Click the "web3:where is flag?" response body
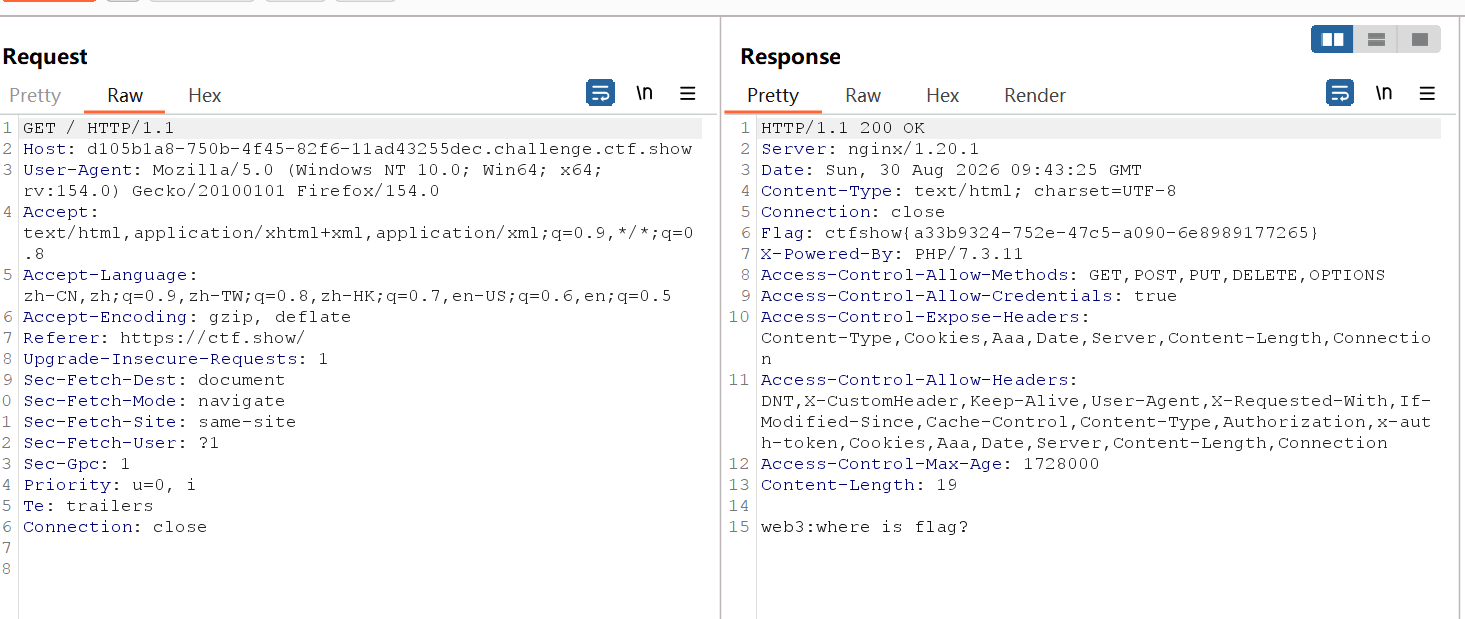Screen dimensions: 1465x619 (865, 527)
